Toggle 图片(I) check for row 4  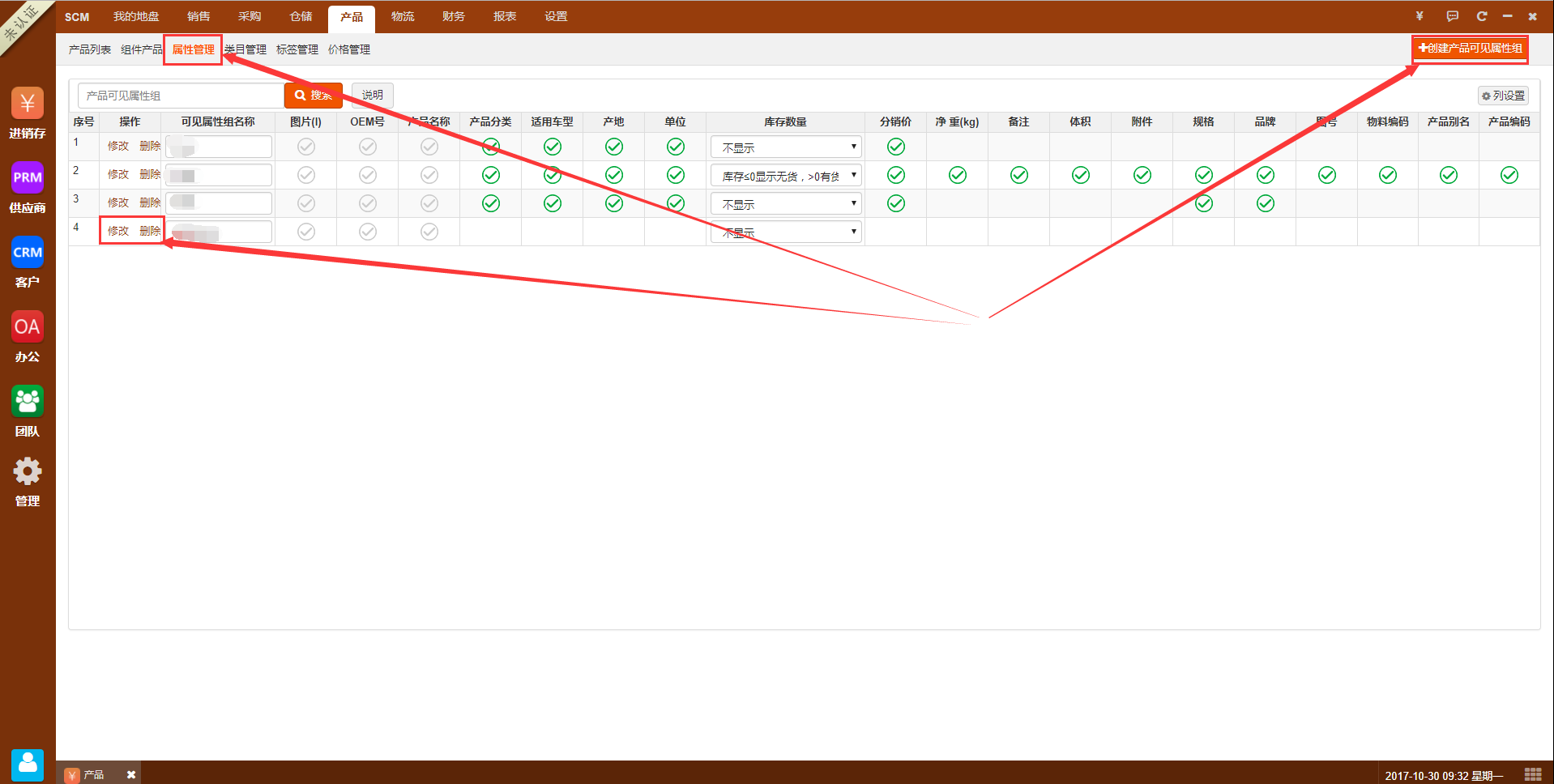[x=306, y=232]
